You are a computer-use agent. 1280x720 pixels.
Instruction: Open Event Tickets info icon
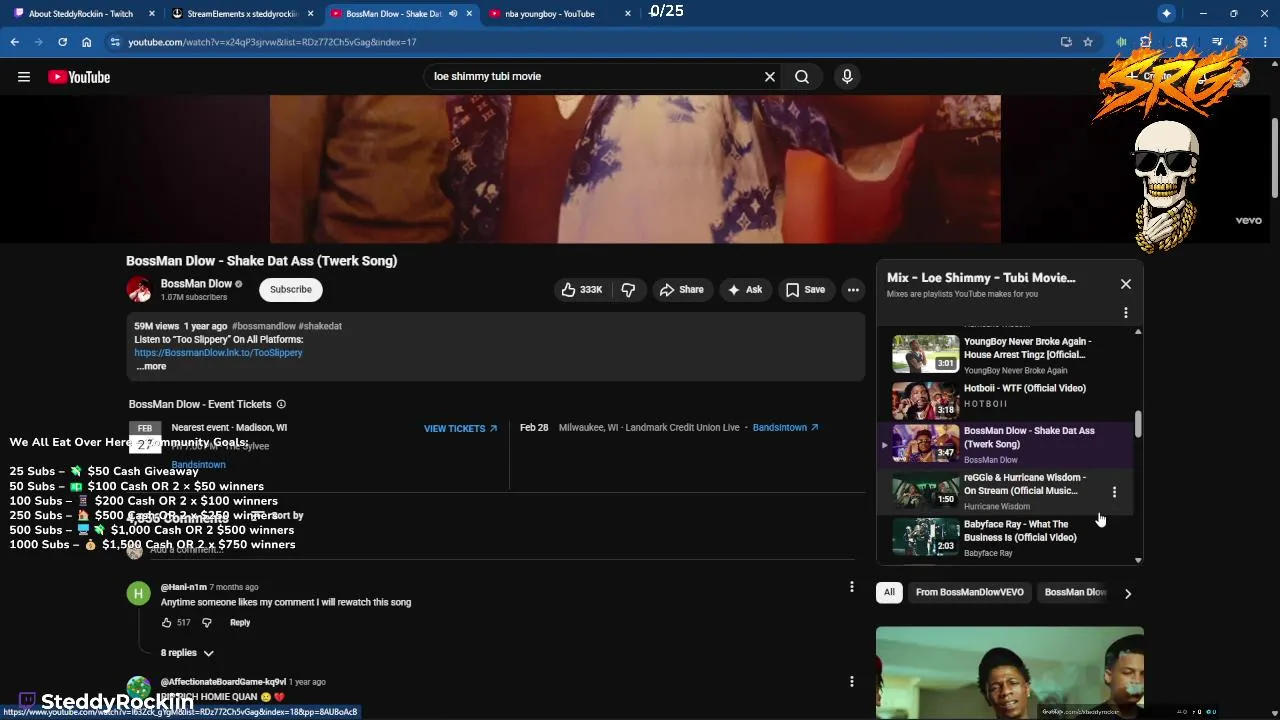coord(281,404)
